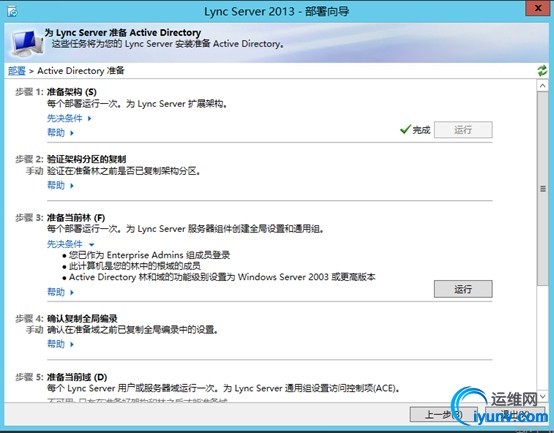Click the green refresh icon
Viewport: 554px width, 433px height.
[542, 71]
